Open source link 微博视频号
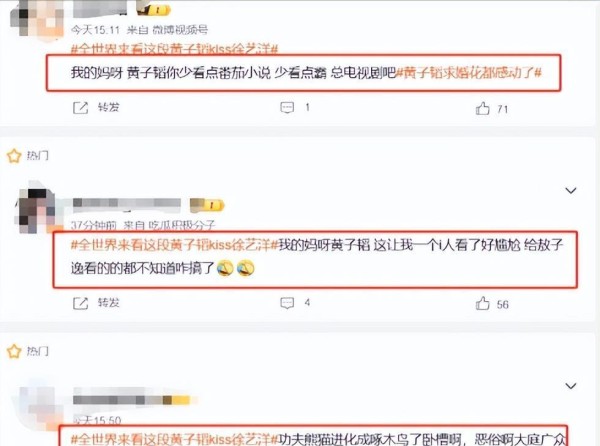 [x=180, y=29]
